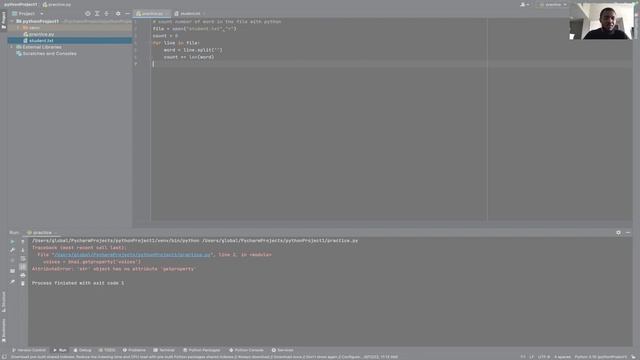This screenshot has height=360, width=640.
Task: Click the AttributeError message line in console
Action: (114, 269)
